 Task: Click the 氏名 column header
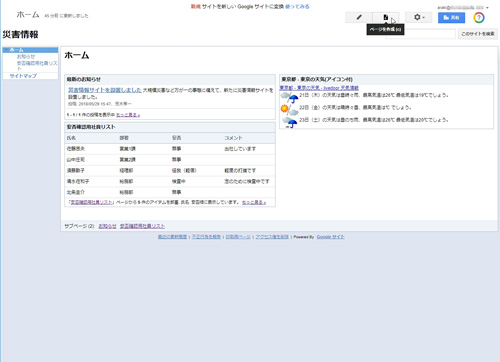coord(71,138)
